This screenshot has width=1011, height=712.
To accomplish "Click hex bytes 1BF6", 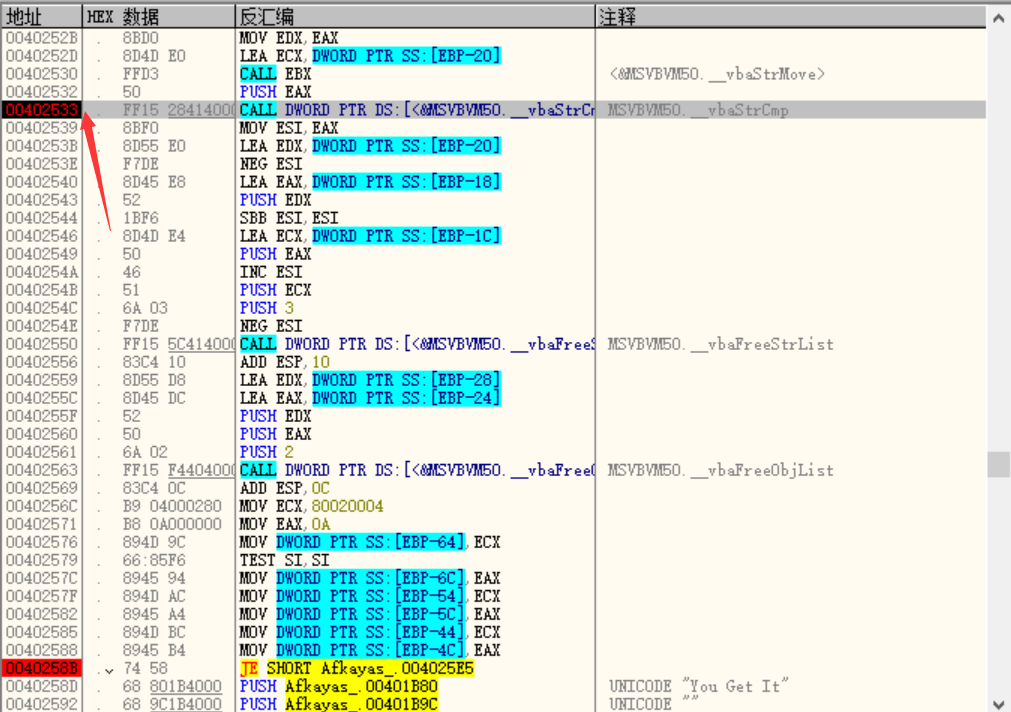I will tap(141, 218).
